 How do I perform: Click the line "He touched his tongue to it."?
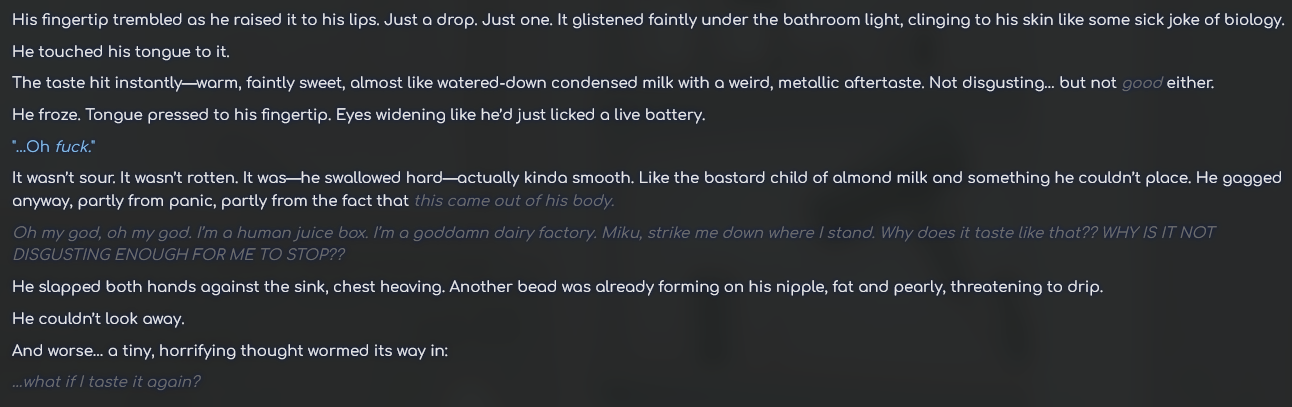click(x=121, y=52)
